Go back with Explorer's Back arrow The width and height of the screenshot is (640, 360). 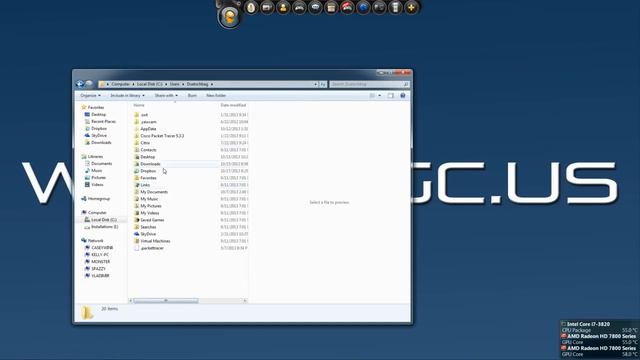80,84
